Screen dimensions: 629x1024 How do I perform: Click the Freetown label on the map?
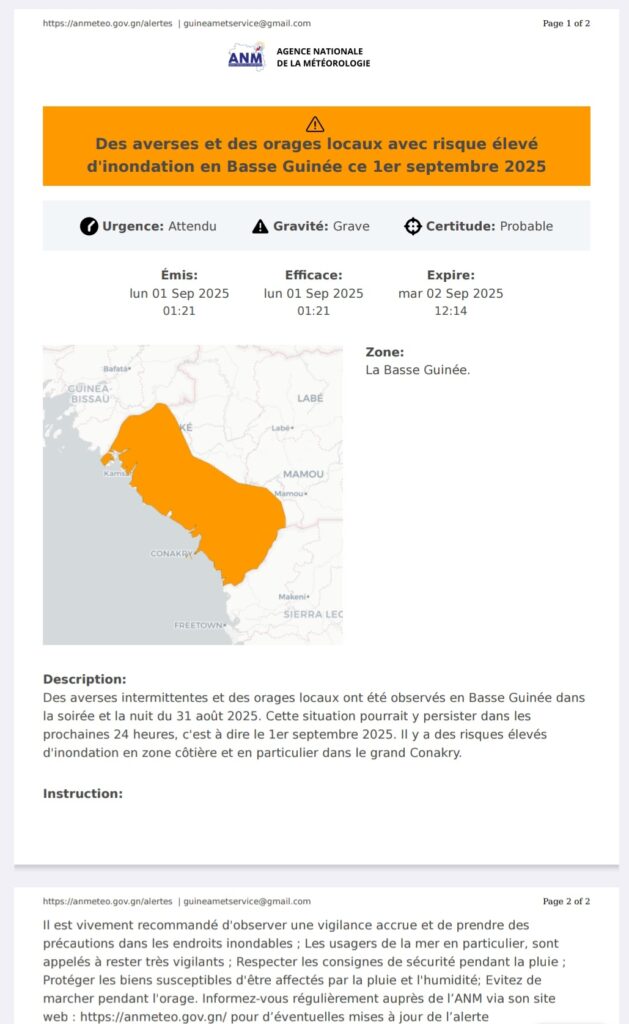[199, 624]
